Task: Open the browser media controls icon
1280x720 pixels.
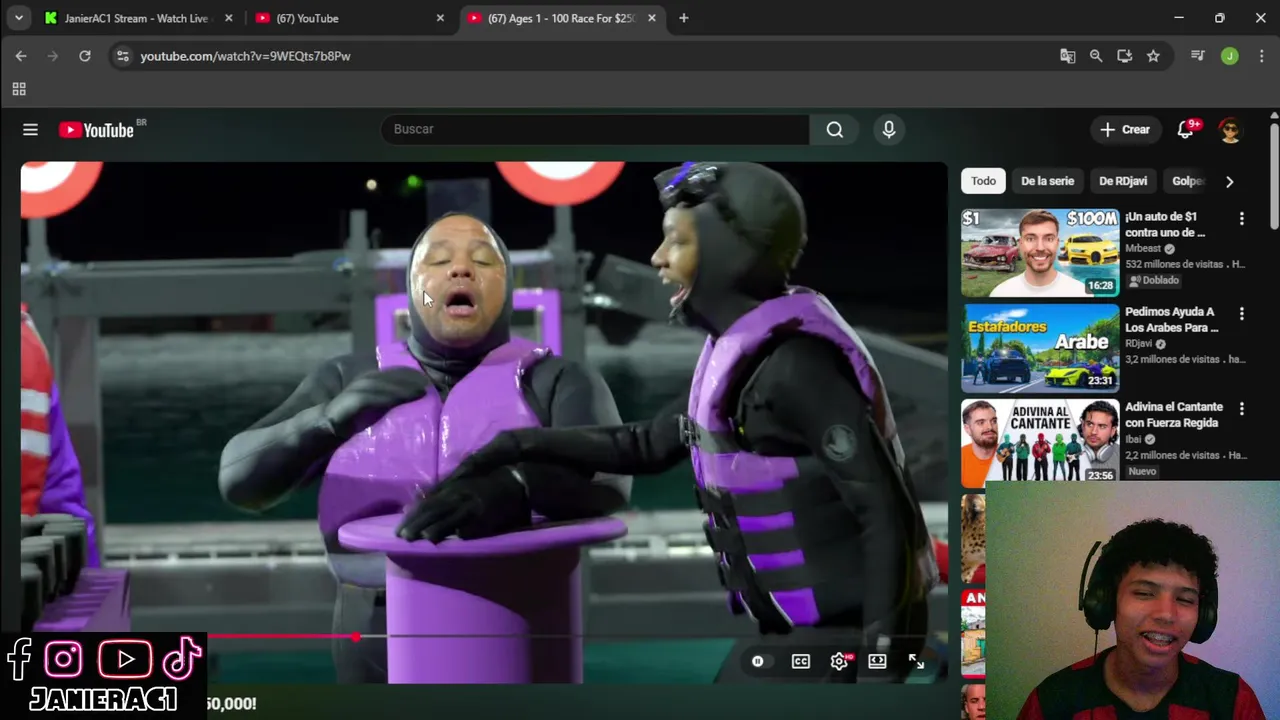Action: [x=1197, y=56]
